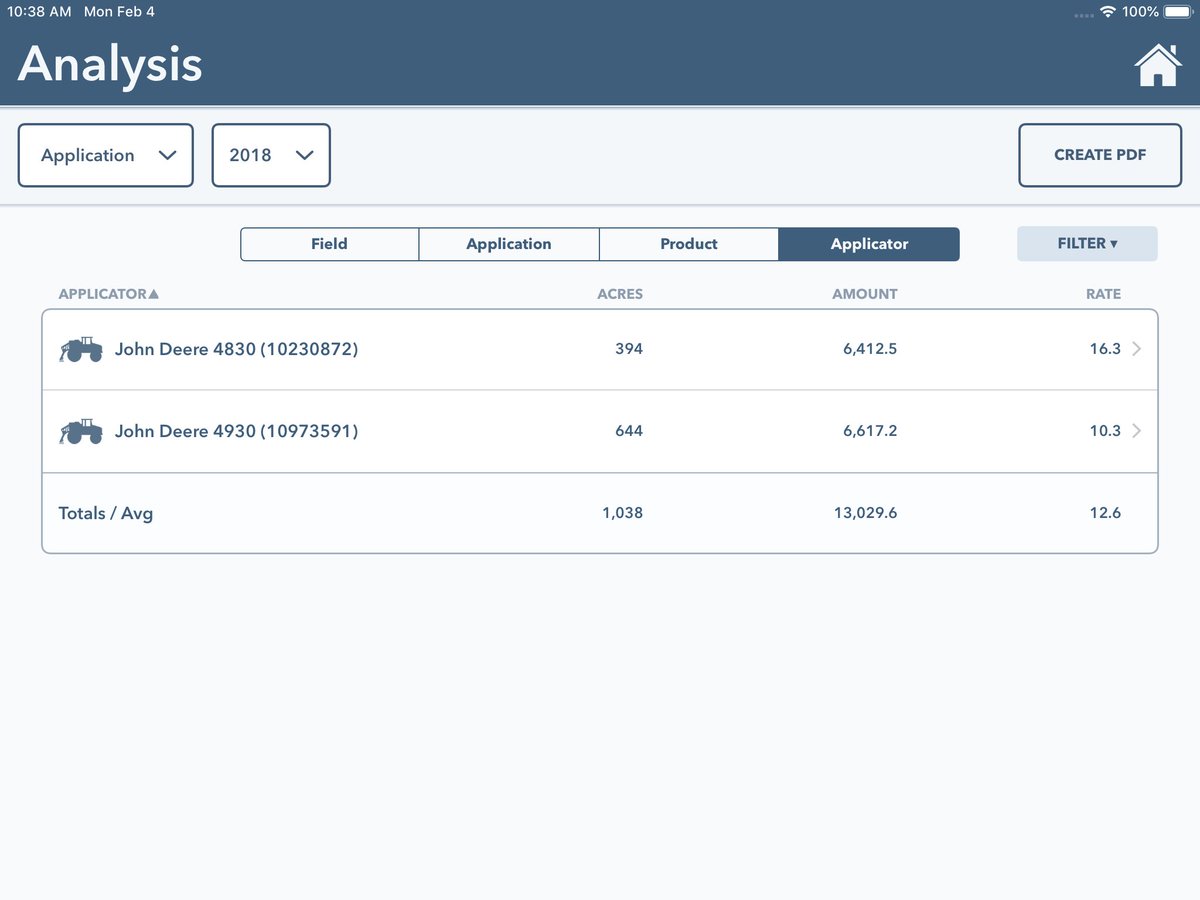Click the 1,038 total acres value

point(623,513)
